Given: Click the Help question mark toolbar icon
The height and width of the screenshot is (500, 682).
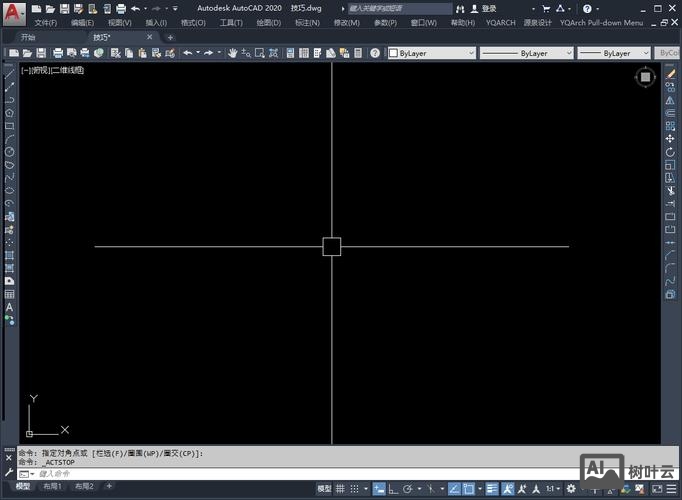Looking at the screenshot, I should 375,53.
